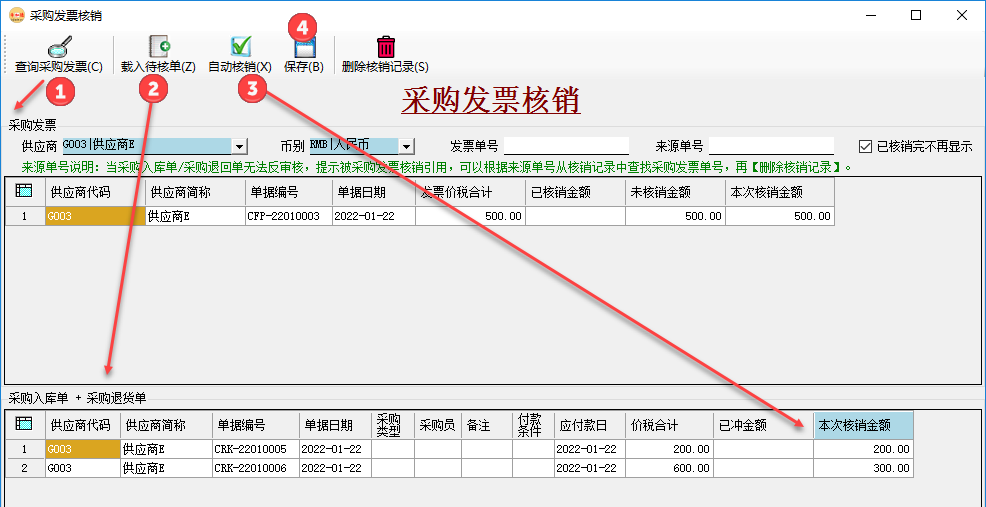Click 价税合计 600.00 cell
Viewport: 986px width, 507px height.
(669, 468)
